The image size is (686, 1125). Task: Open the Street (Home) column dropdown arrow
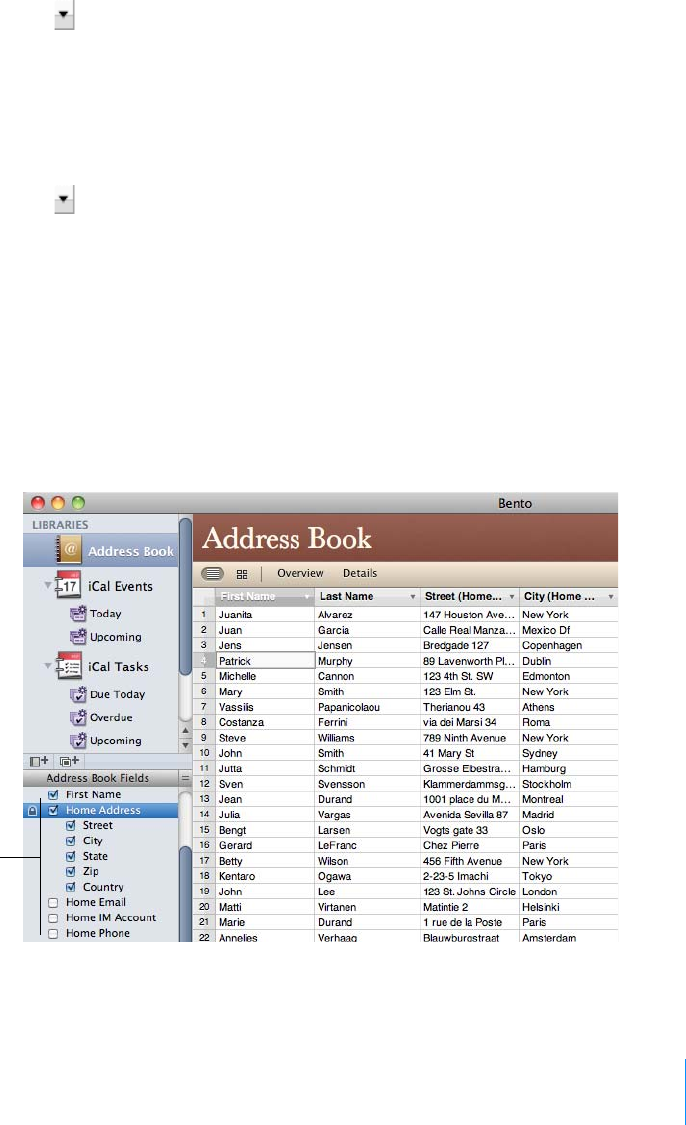[512, 597]
